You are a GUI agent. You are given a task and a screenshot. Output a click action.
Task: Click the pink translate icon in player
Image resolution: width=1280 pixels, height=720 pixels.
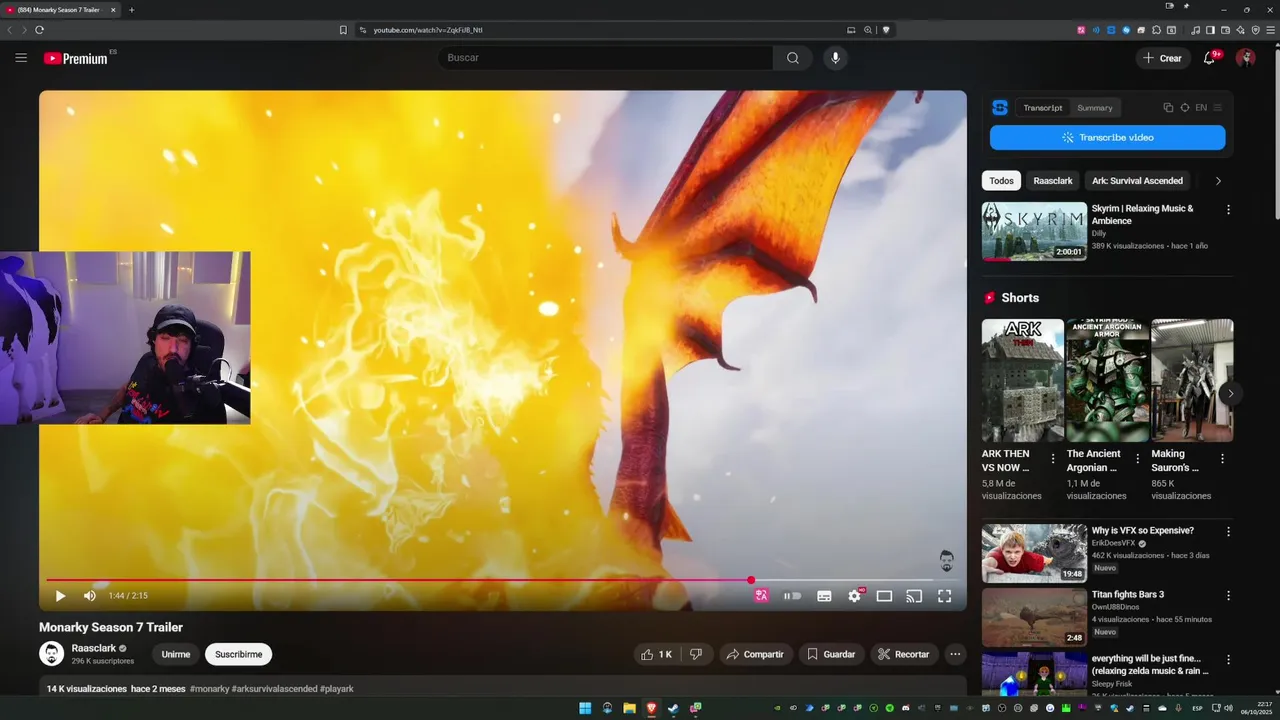pyautogui.click(x=761, y=596)
